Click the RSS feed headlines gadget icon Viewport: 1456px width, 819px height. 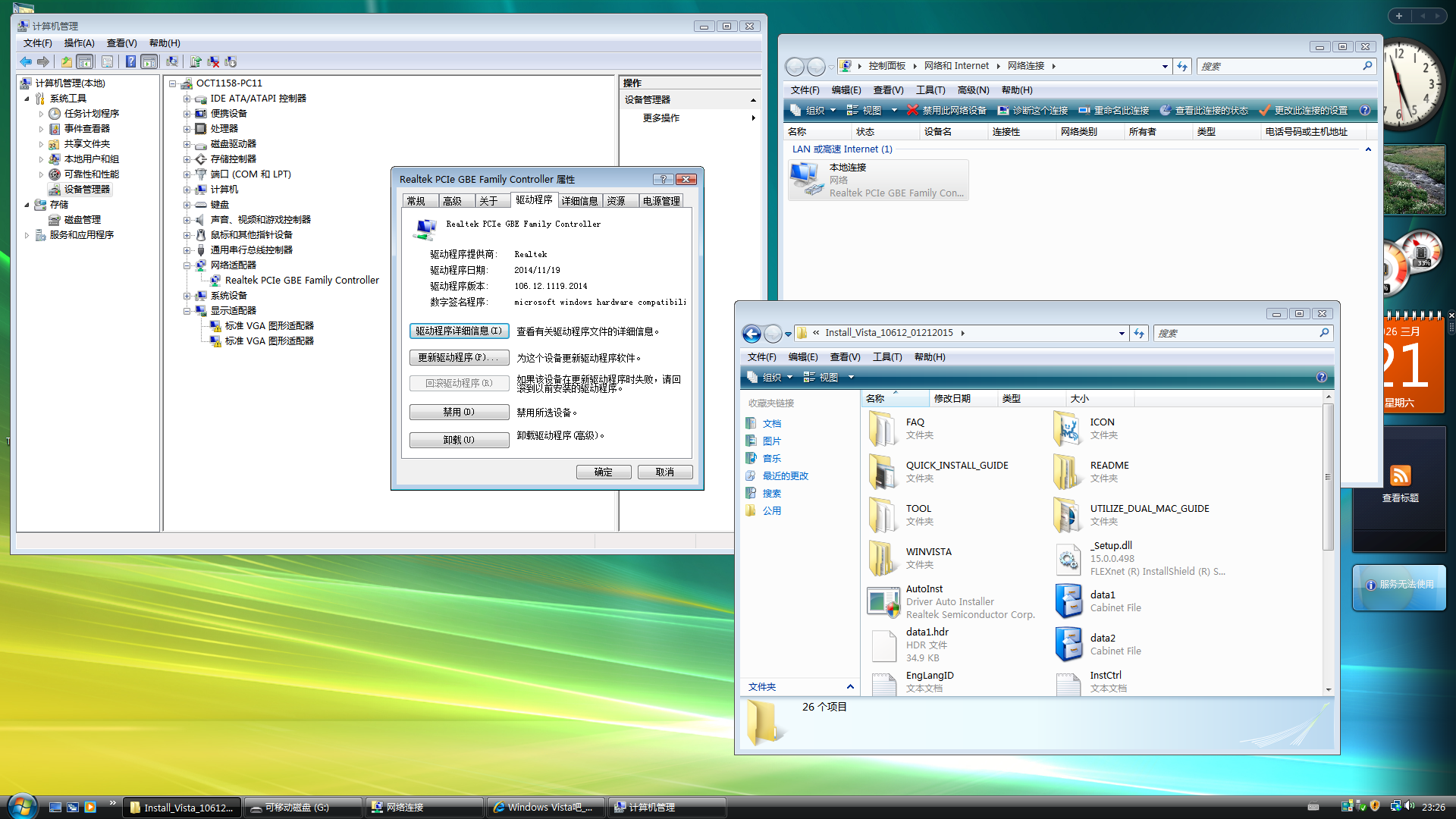tap(1400, 475)
